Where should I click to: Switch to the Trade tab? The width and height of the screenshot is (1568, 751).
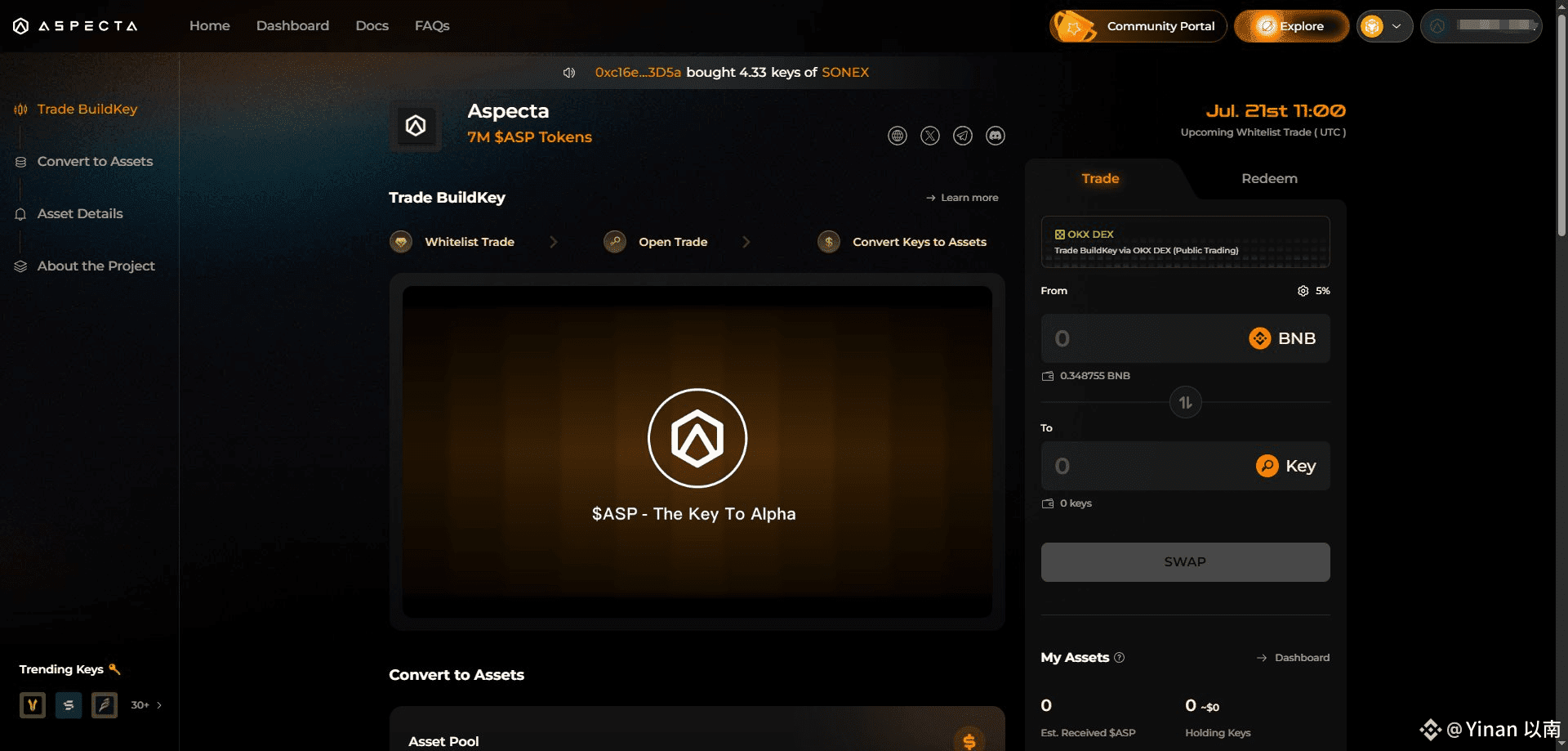pyautogui.click(x=1100, y=179)
